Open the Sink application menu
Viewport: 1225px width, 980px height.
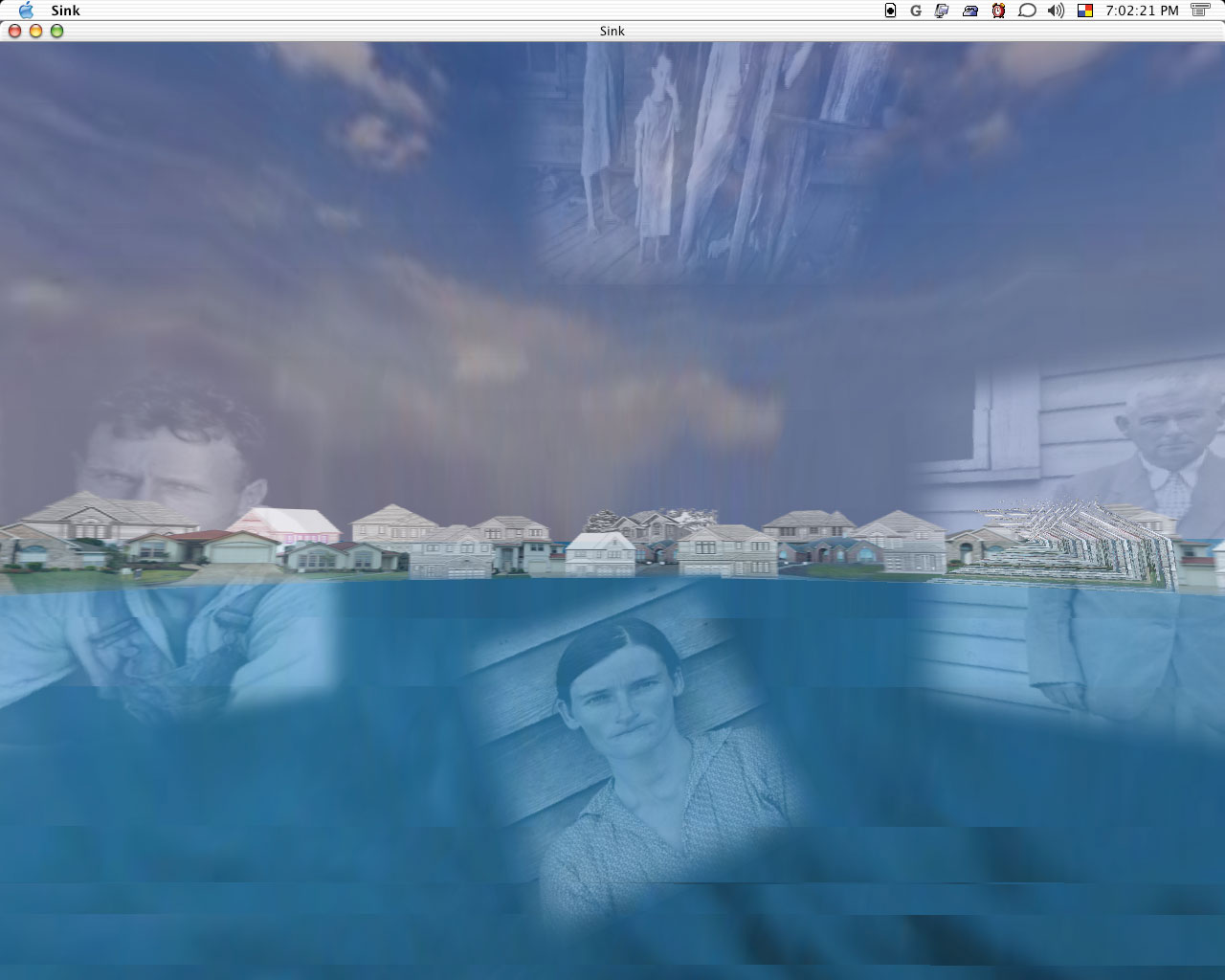point(65,11)
